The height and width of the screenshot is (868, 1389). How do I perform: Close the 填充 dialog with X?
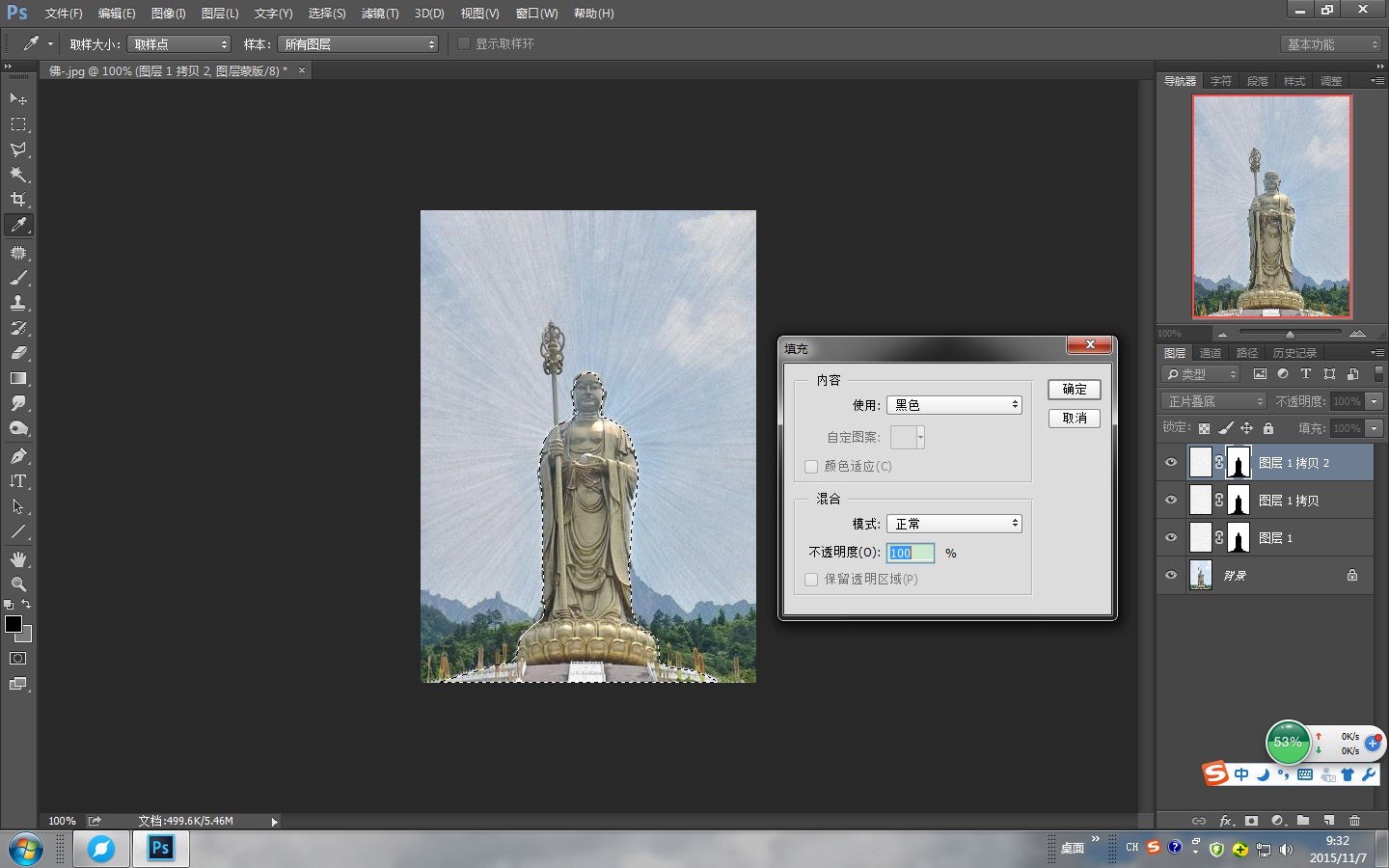(x=1090, y=345)
